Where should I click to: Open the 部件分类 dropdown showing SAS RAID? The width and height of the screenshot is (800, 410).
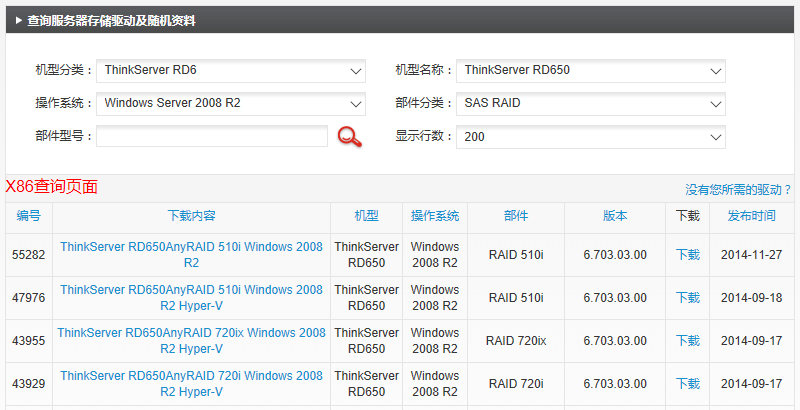pos(590,104)
